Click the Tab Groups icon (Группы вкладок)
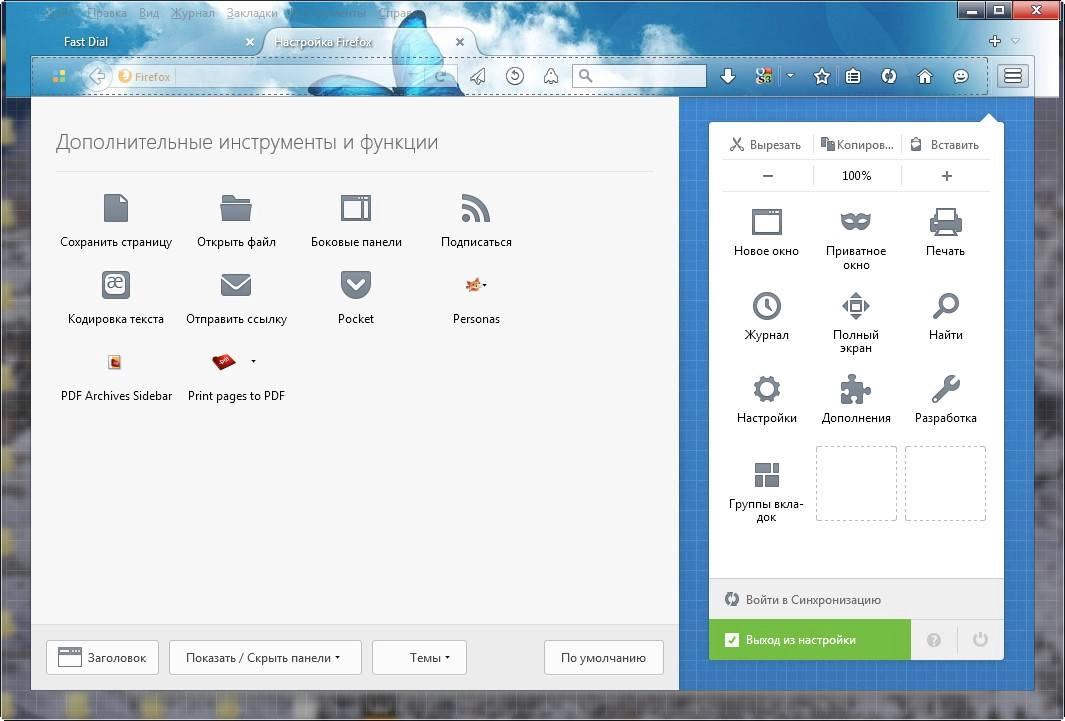The image size is (1065, 721). [767, 475]
